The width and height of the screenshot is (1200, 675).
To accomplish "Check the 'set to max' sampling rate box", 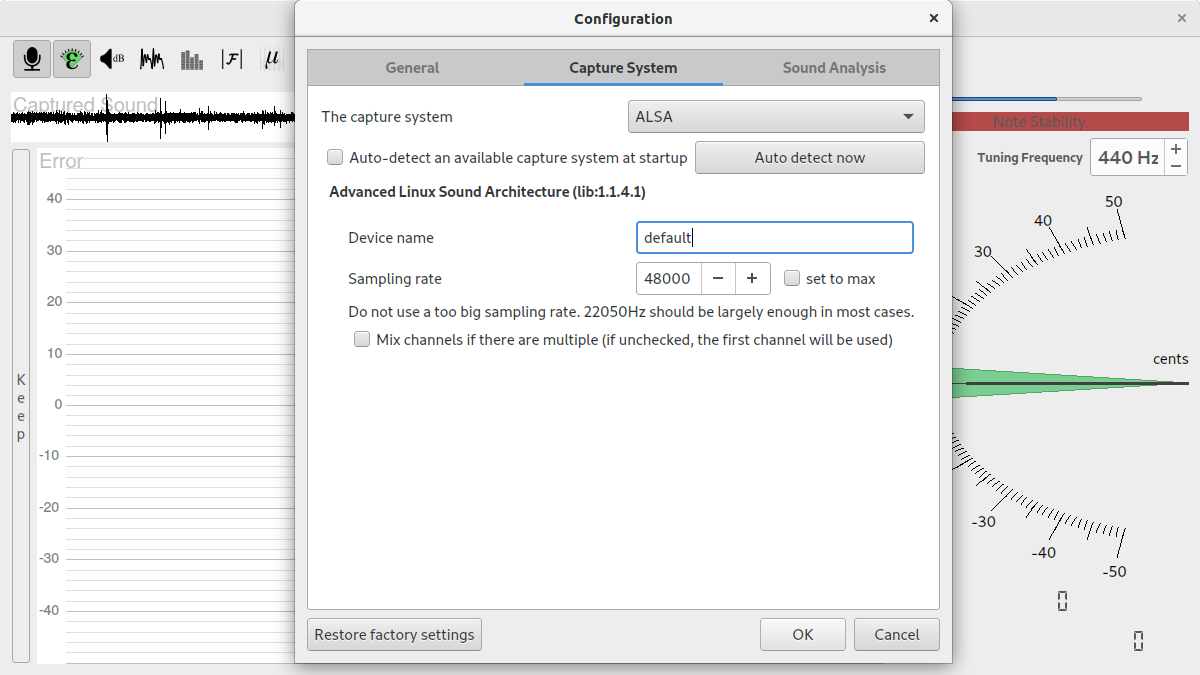I will pos(792,278).
